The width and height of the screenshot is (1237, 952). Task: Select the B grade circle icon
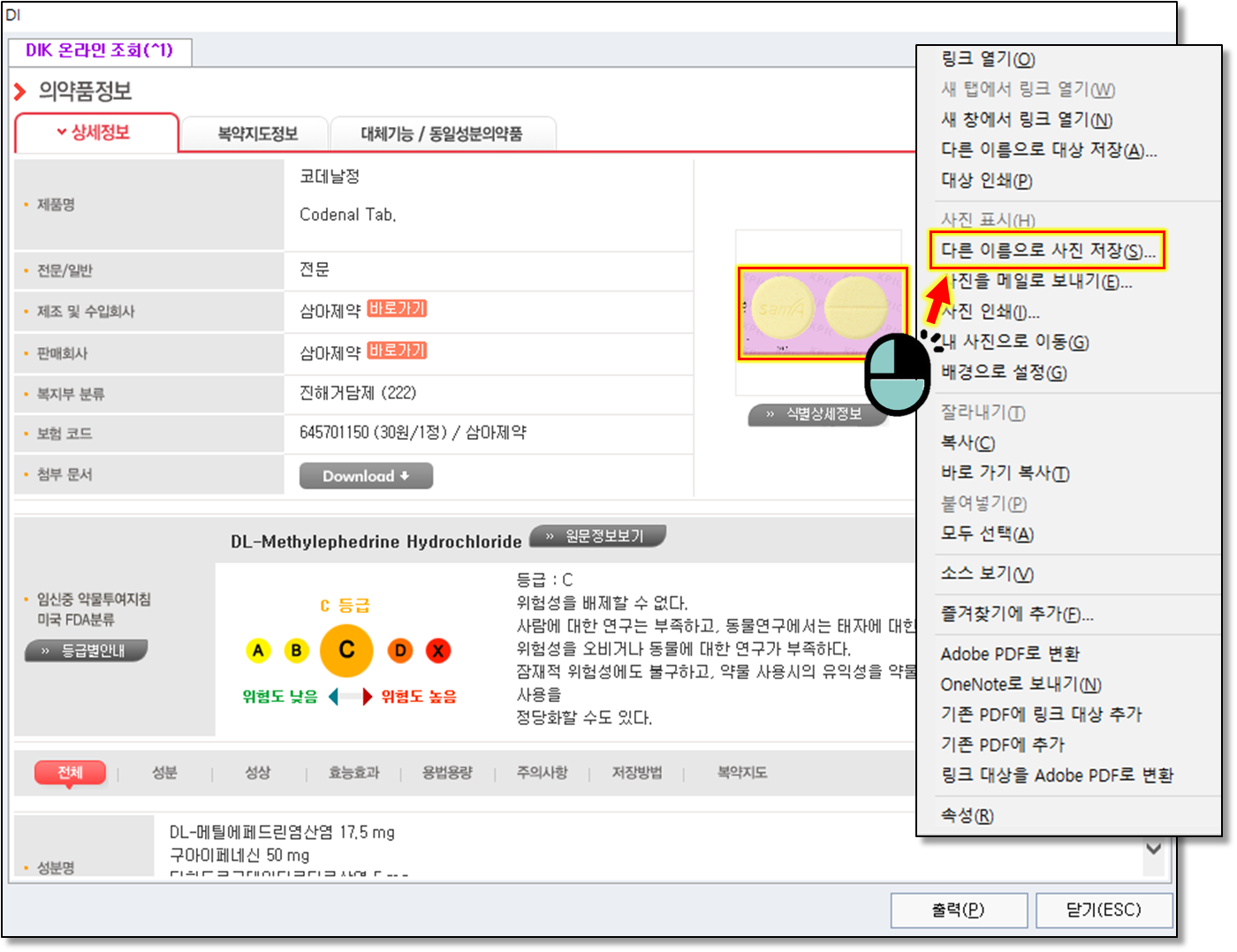tap(296, 651)
